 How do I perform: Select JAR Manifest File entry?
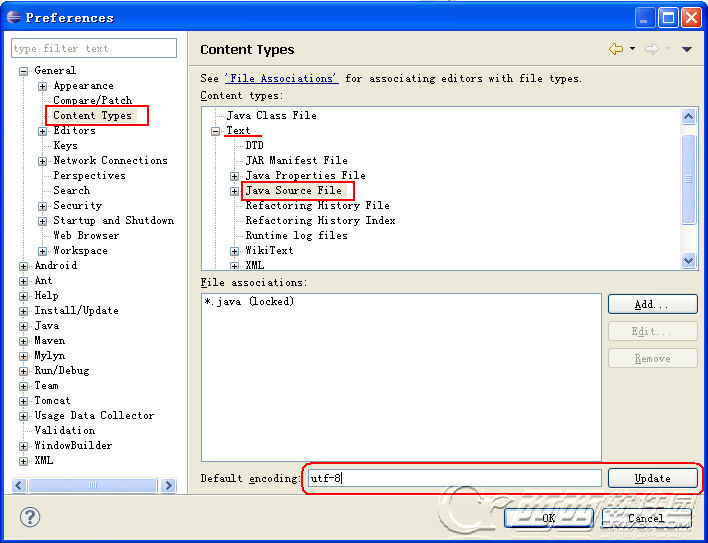[296, 161]
